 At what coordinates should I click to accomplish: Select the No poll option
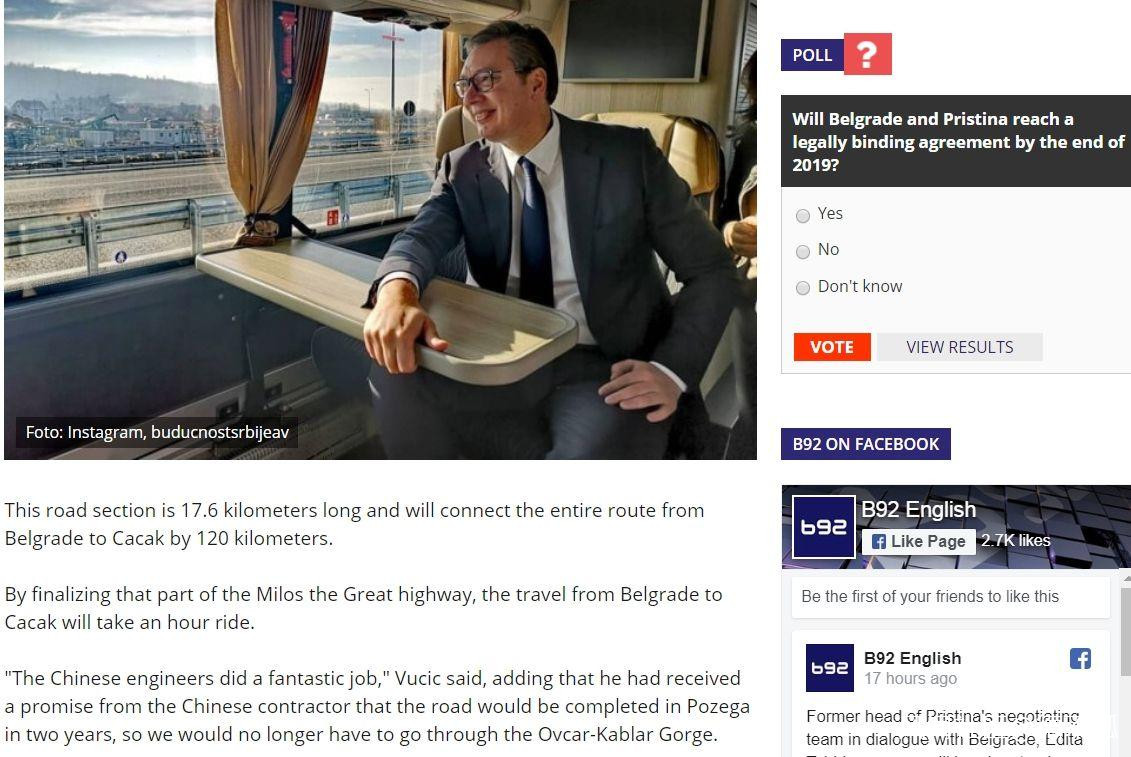coord(803,252)
